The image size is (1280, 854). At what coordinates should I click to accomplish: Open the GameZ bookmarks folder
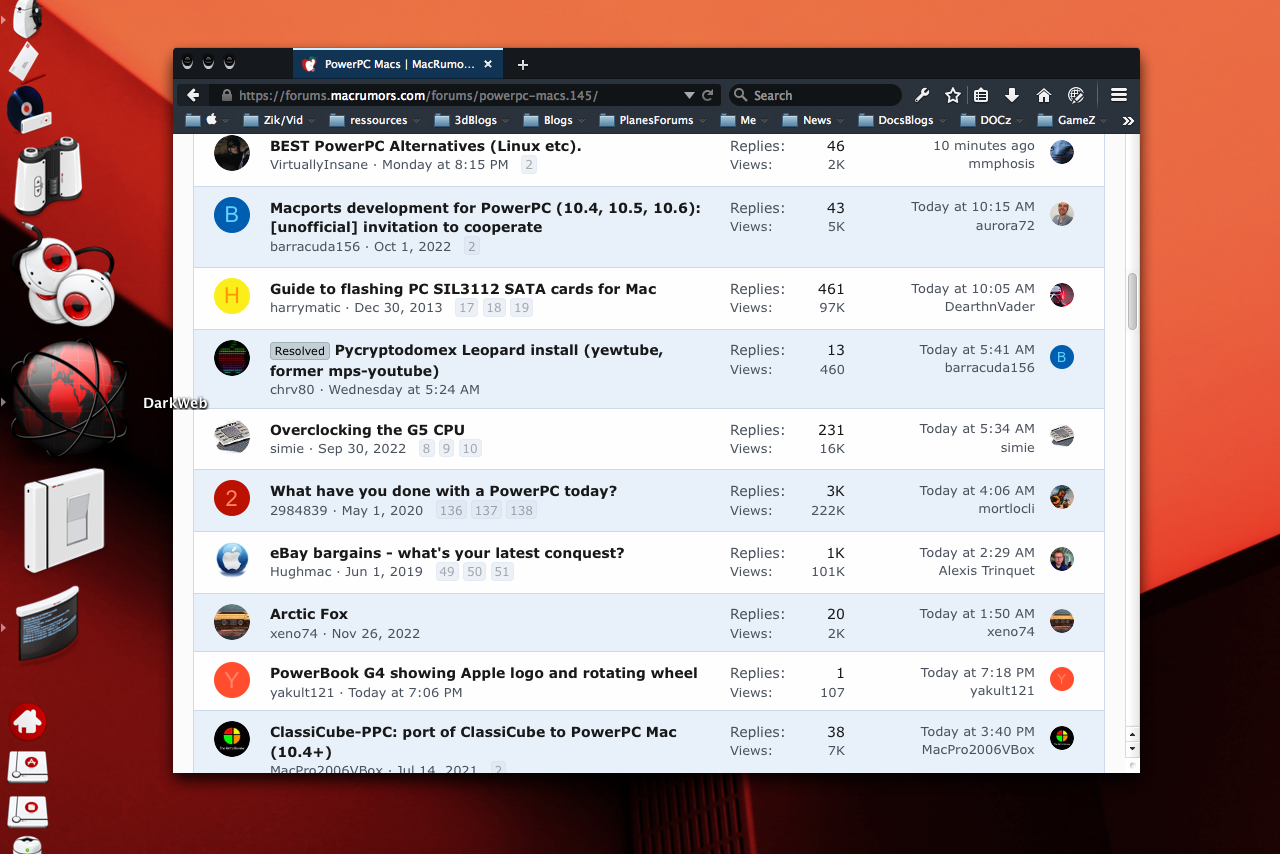[1073, 120]
